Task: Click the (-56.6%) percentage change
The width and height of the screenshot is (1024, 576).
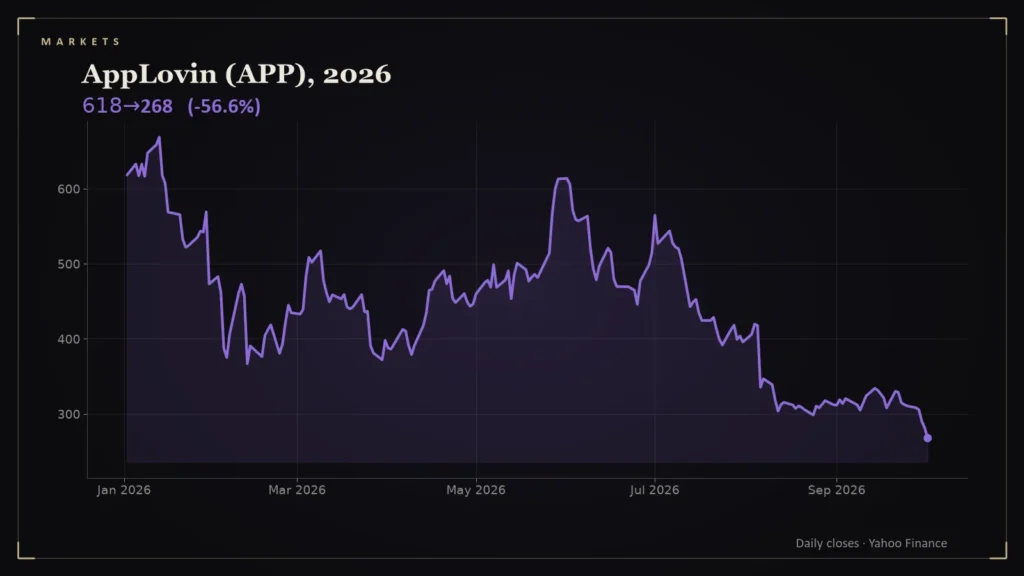Action: [x=224, y=106]
